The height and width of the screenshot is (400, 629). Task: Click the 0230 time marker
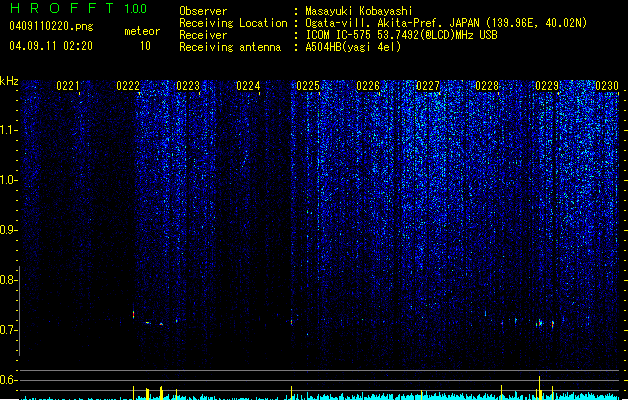coord(607,86)
